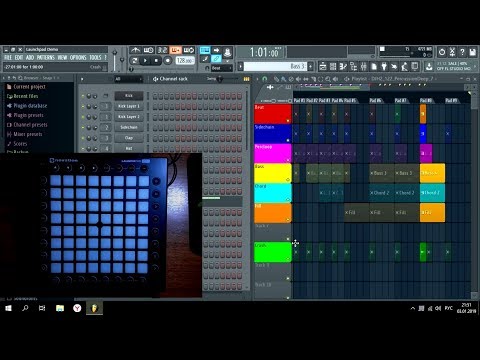Show hidden icons in system tray
480x360 pixels.
point(413,308)
